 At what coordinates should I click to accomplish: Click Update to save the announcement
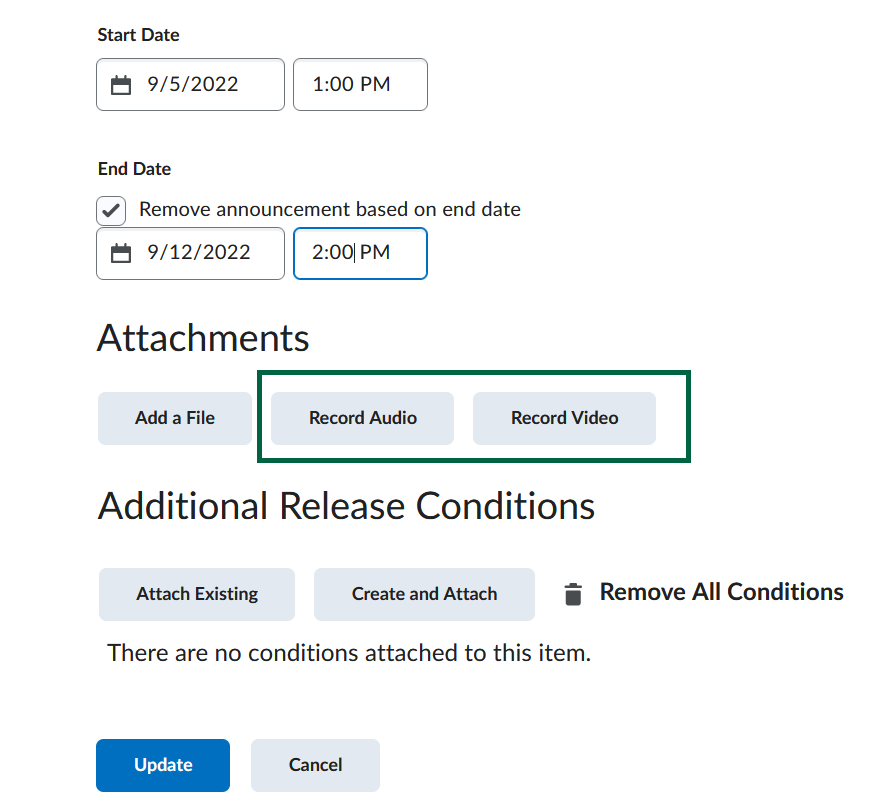click(162, 765)
